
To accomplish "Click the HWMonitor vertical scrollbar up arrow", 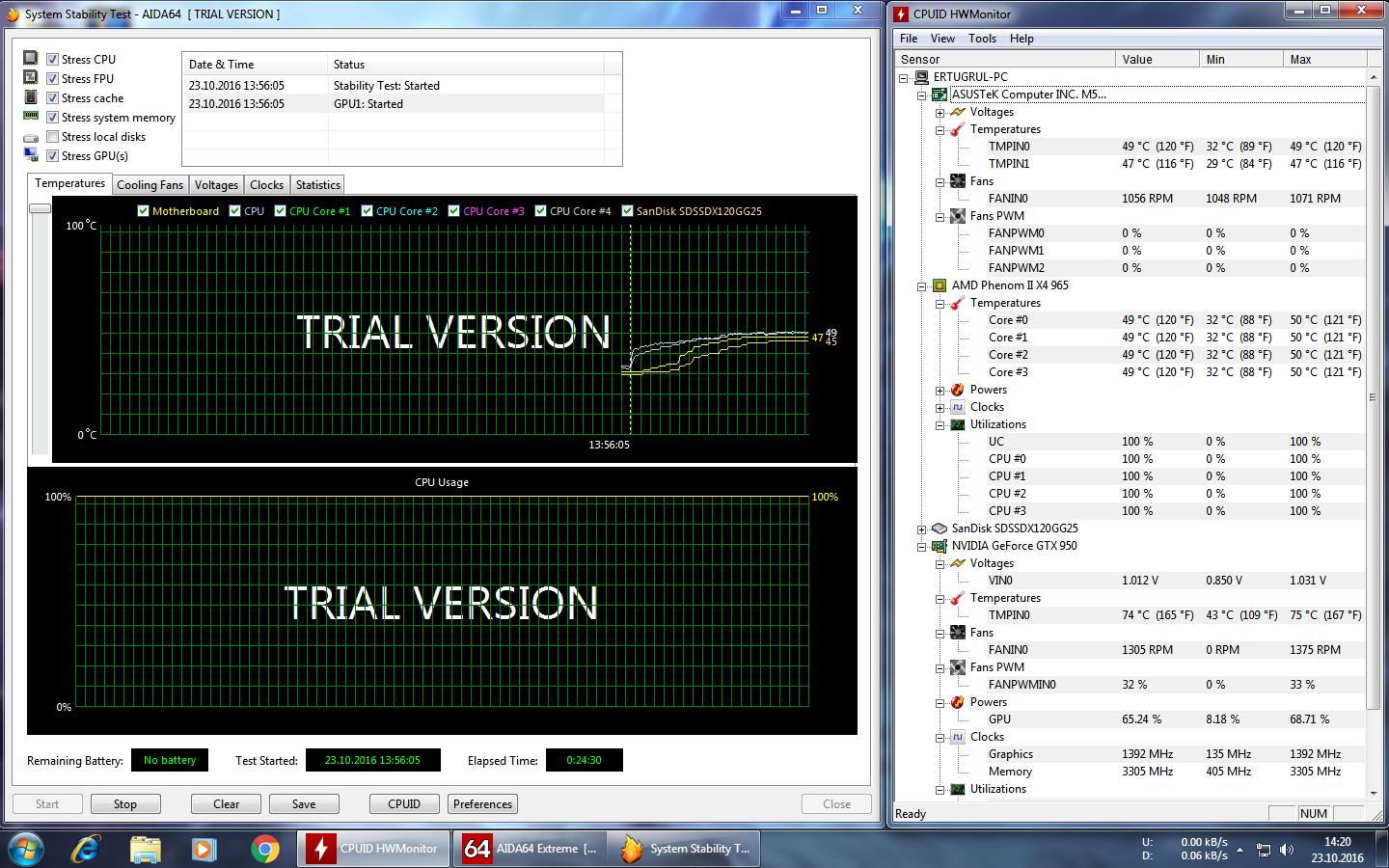I will [1374, 77].
